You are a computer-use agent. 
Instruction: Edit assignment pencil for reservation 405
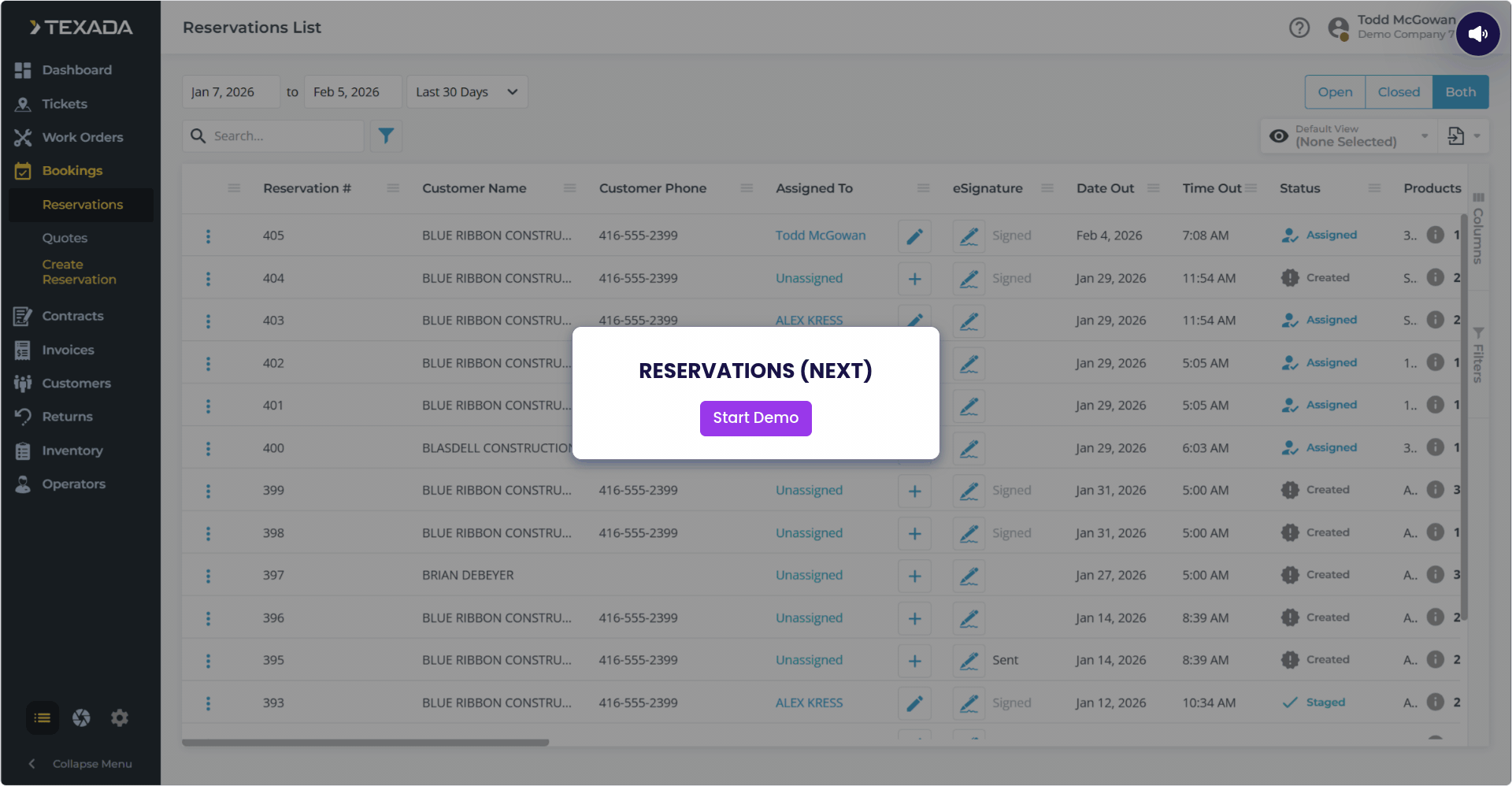pyautogui.click(x=914, y=236)
